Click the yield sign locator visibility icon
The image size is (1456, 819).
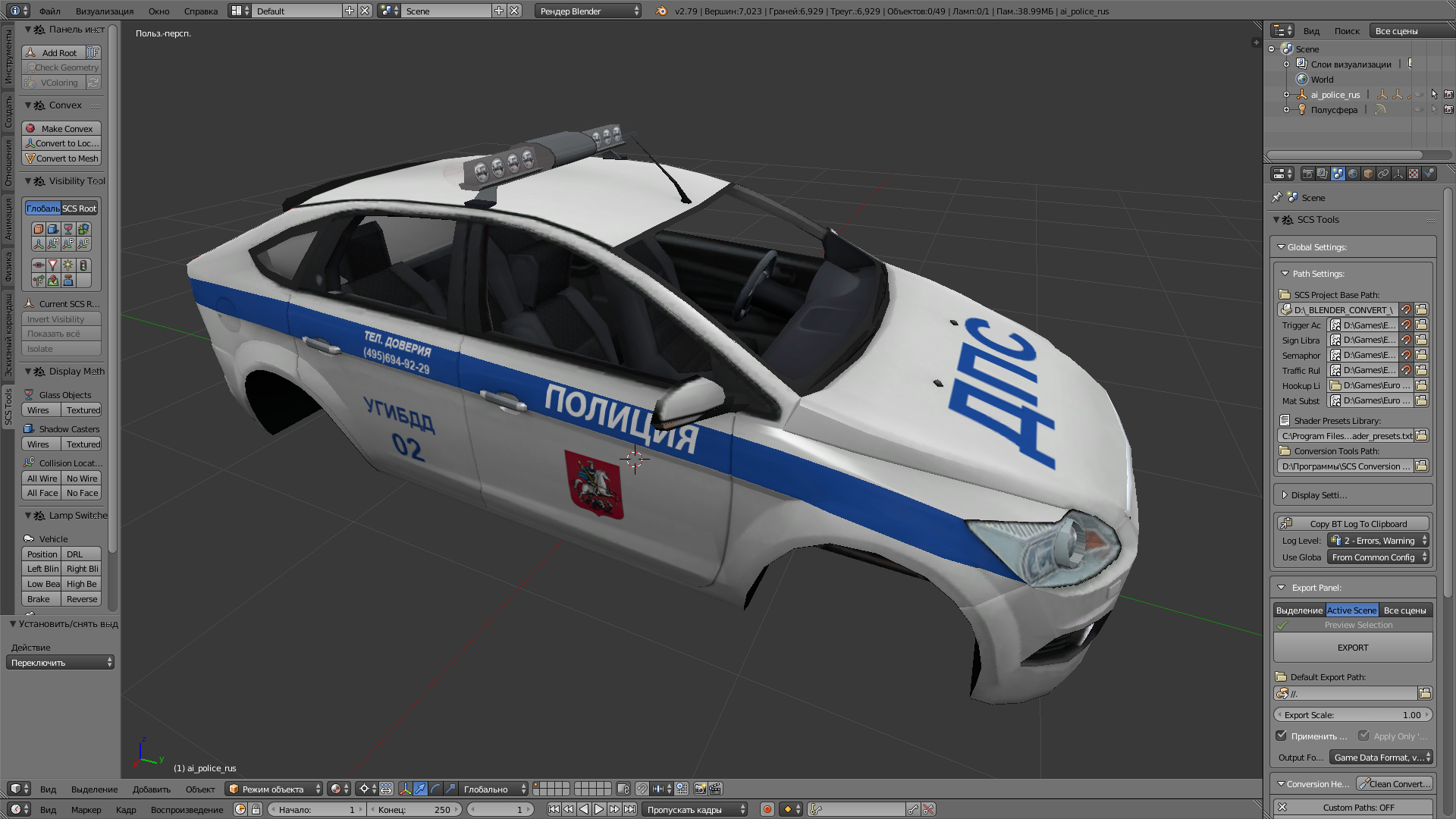(x=52, y=265)
